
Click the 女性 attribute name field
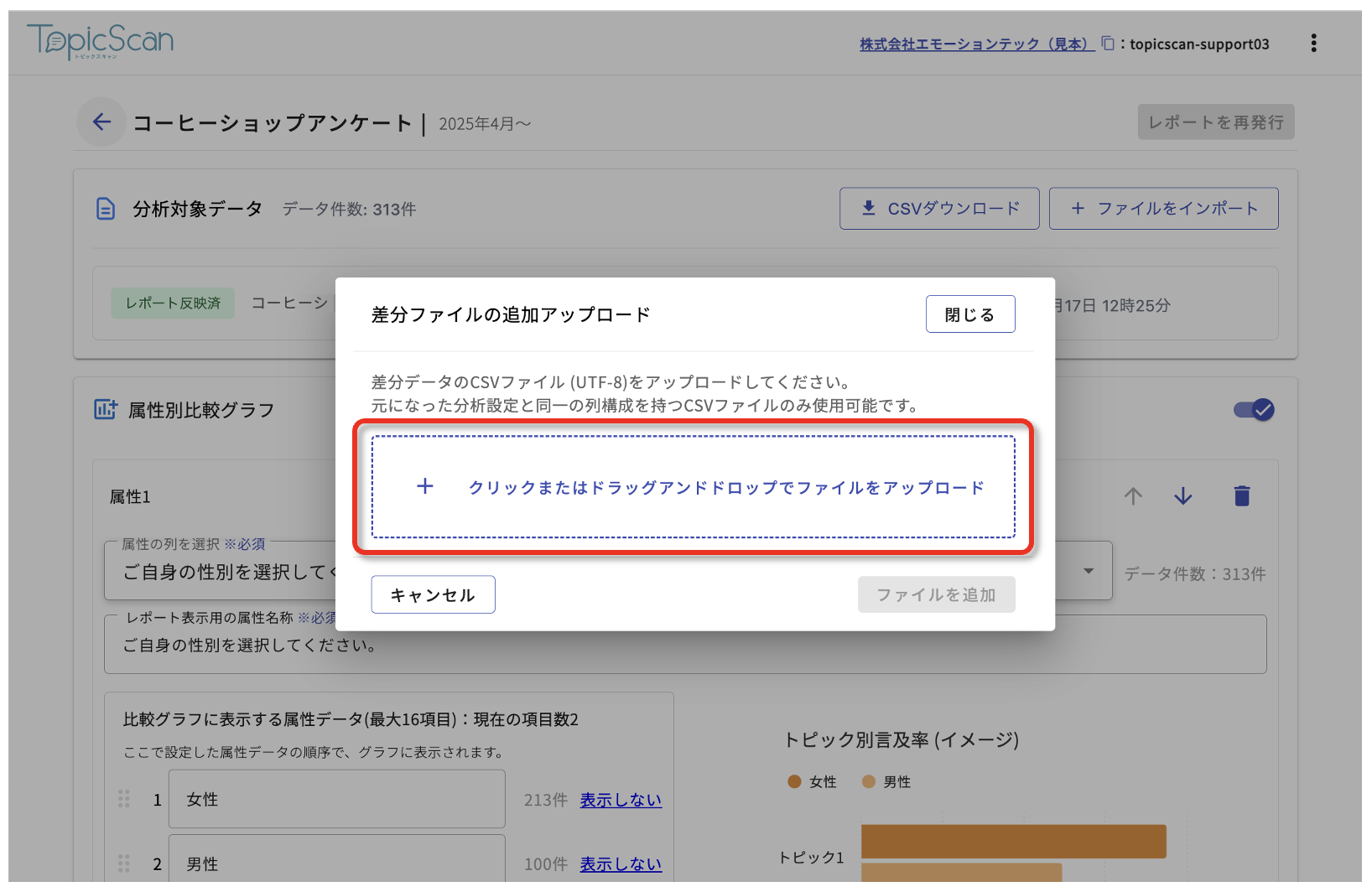point(336,799)
